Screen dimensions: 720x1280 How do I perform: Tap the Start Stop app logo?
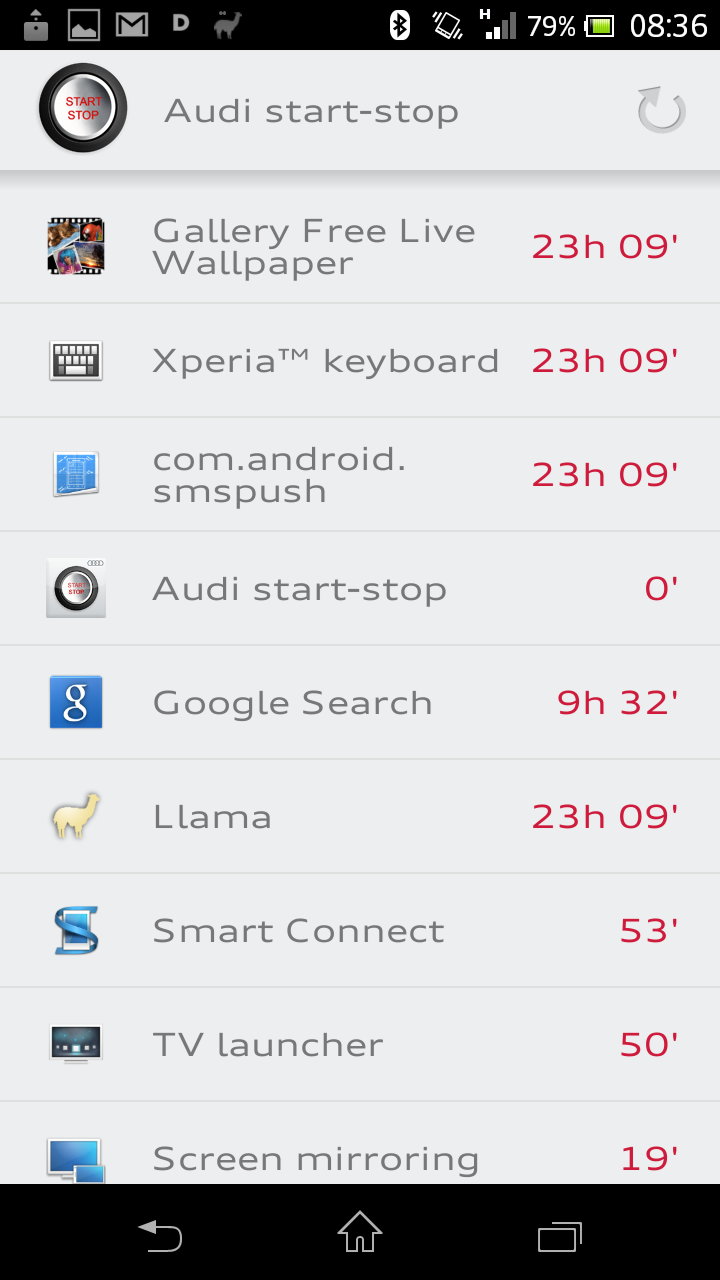83,109
